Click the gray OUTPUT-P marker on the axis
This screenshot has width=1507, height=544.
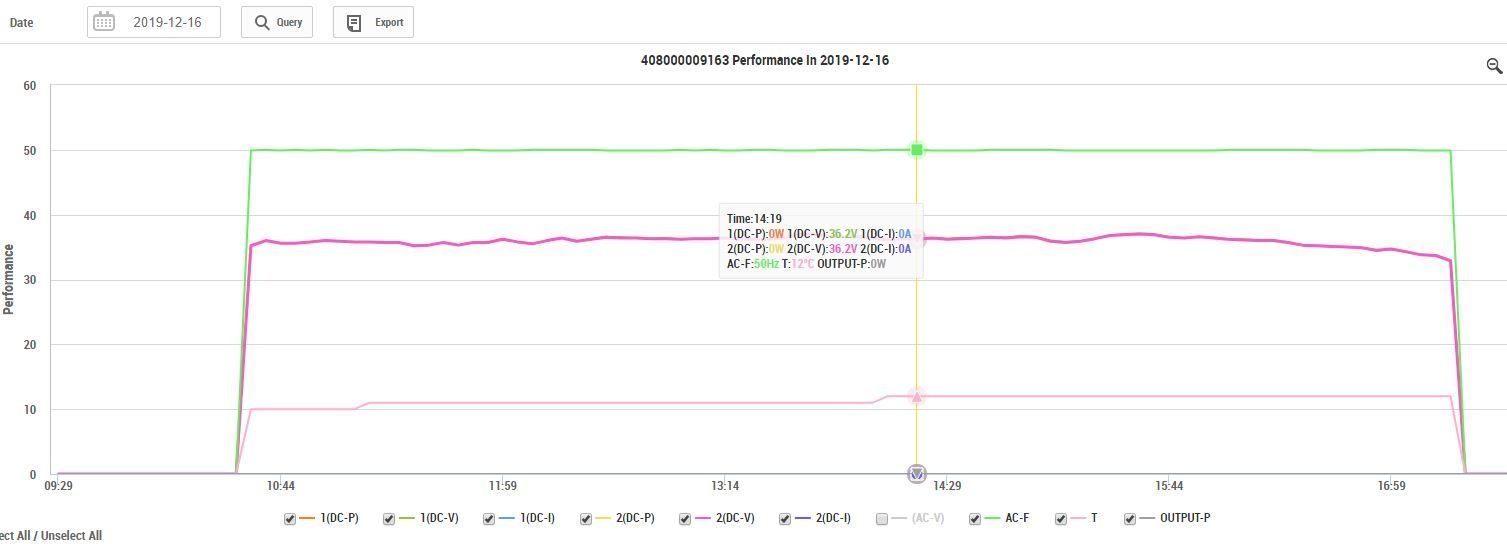point(916,474)
